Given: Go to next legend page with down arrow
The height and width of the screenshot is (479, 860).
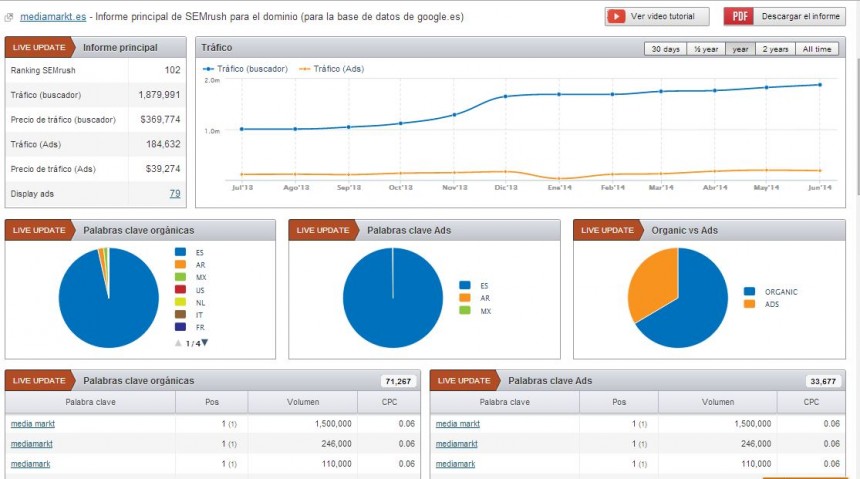Looking at the screenshot, I should [205, 343].
